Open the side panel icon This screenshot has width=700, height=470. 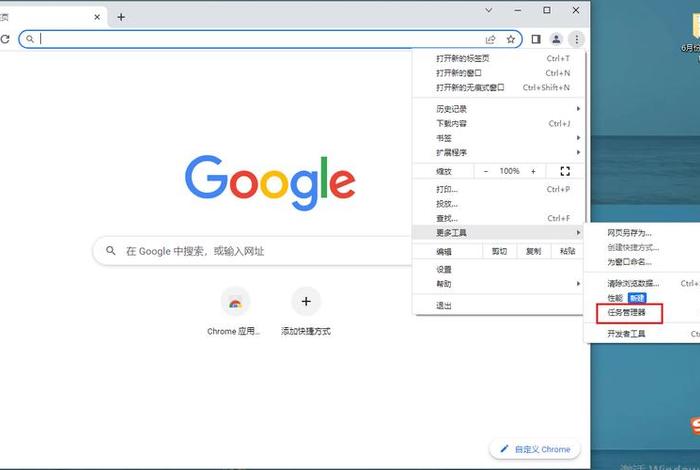pyautogui.click(x=536, y=39)
